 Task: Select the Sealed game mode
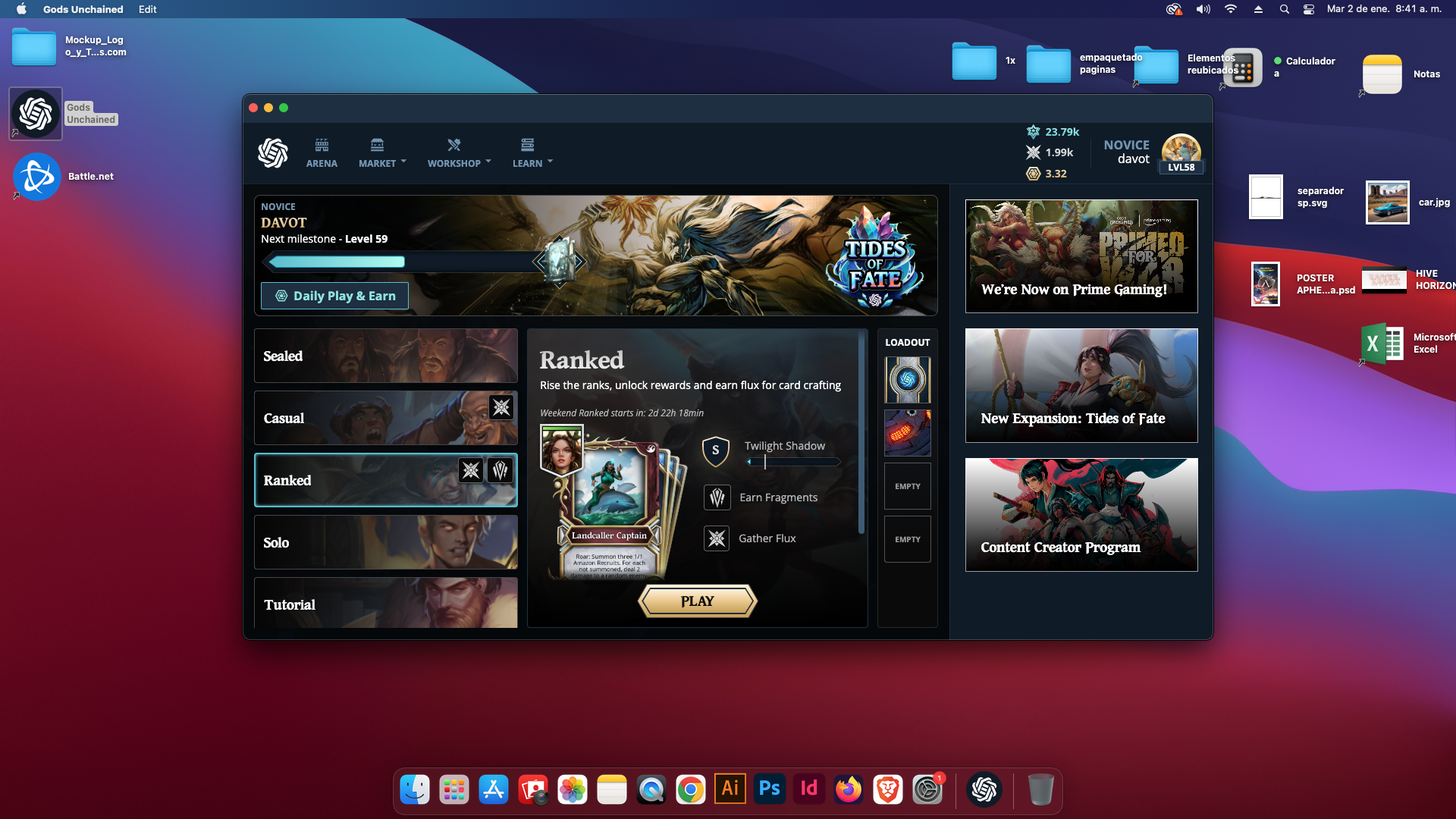click(386, 356)
